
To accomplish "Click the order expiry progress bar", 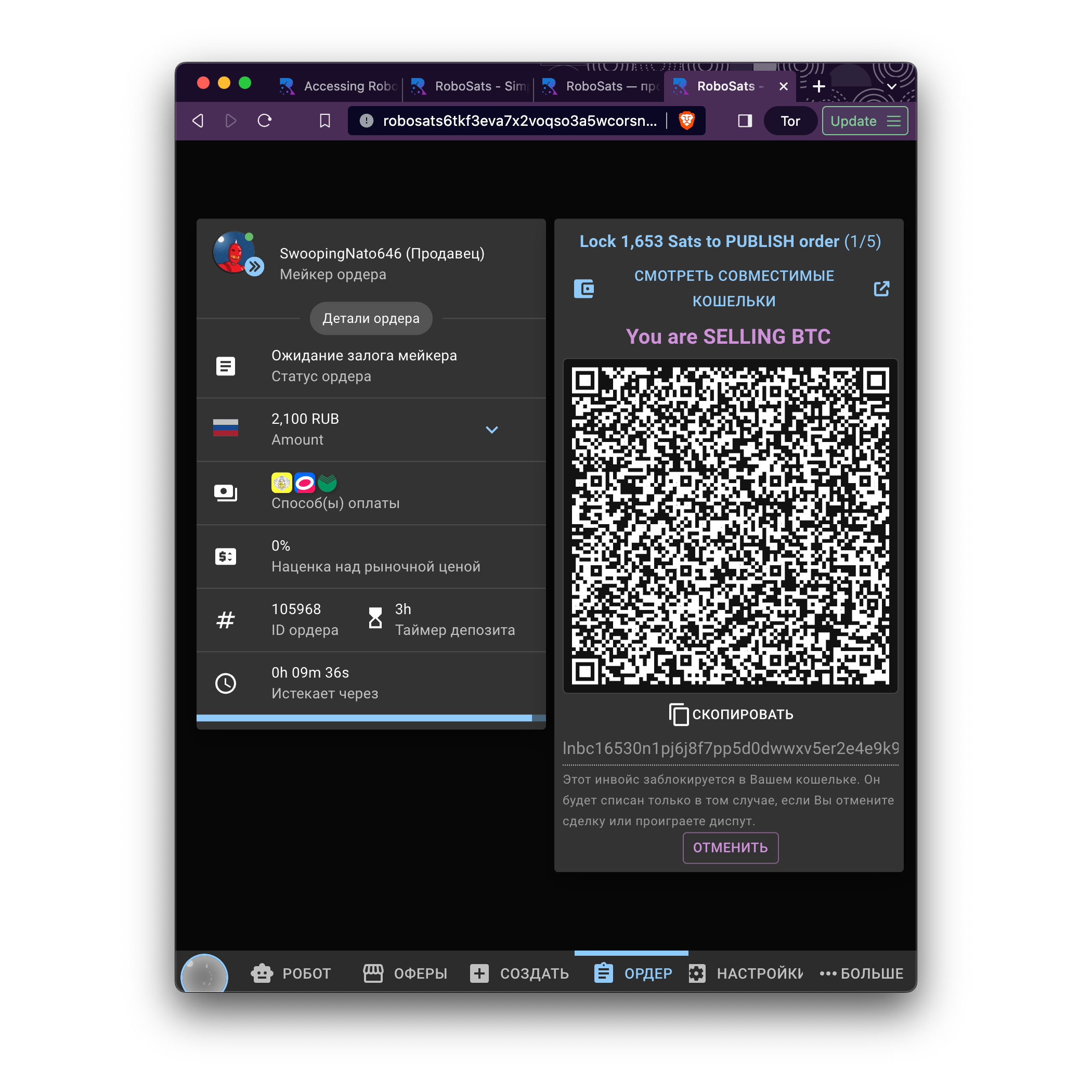I will coord(371,718).
